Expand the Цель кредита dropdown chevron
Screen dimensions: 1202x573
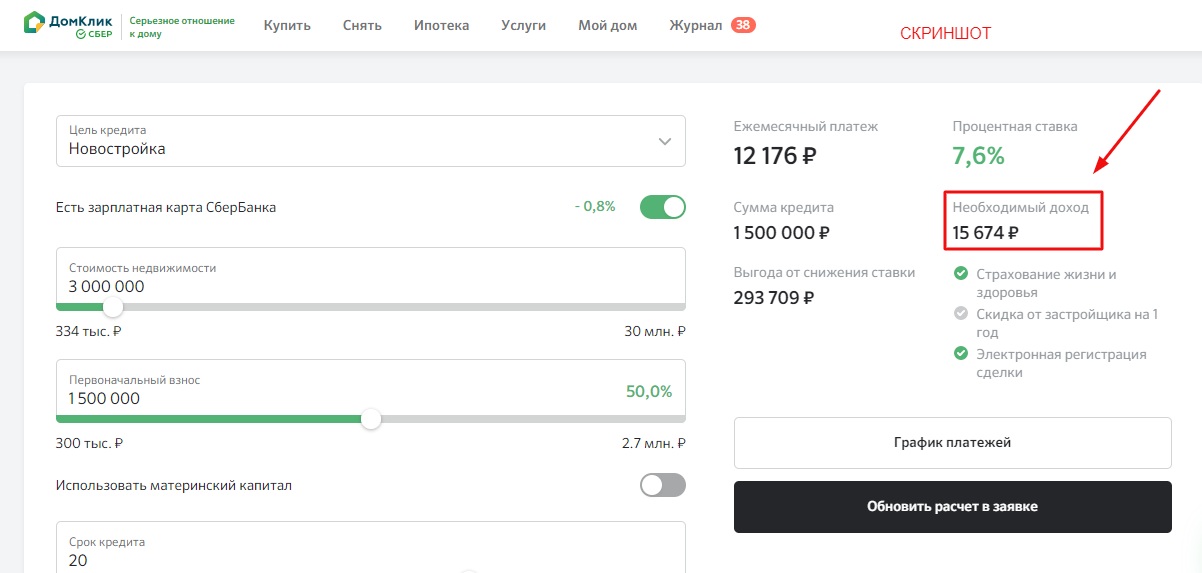point(665,141)
